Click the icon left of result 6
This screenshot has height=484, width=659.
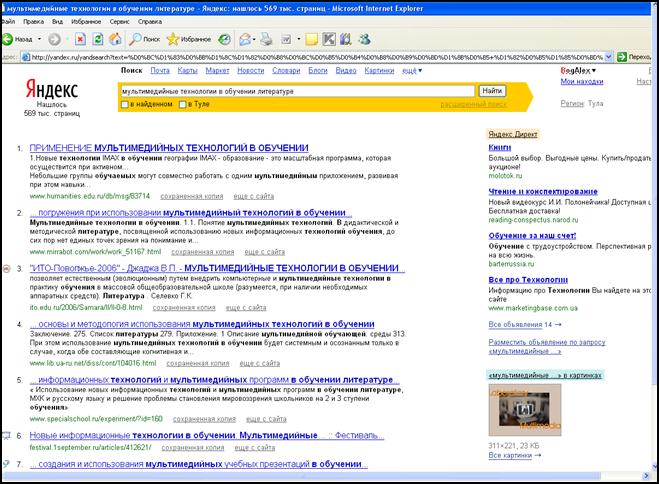6,436
